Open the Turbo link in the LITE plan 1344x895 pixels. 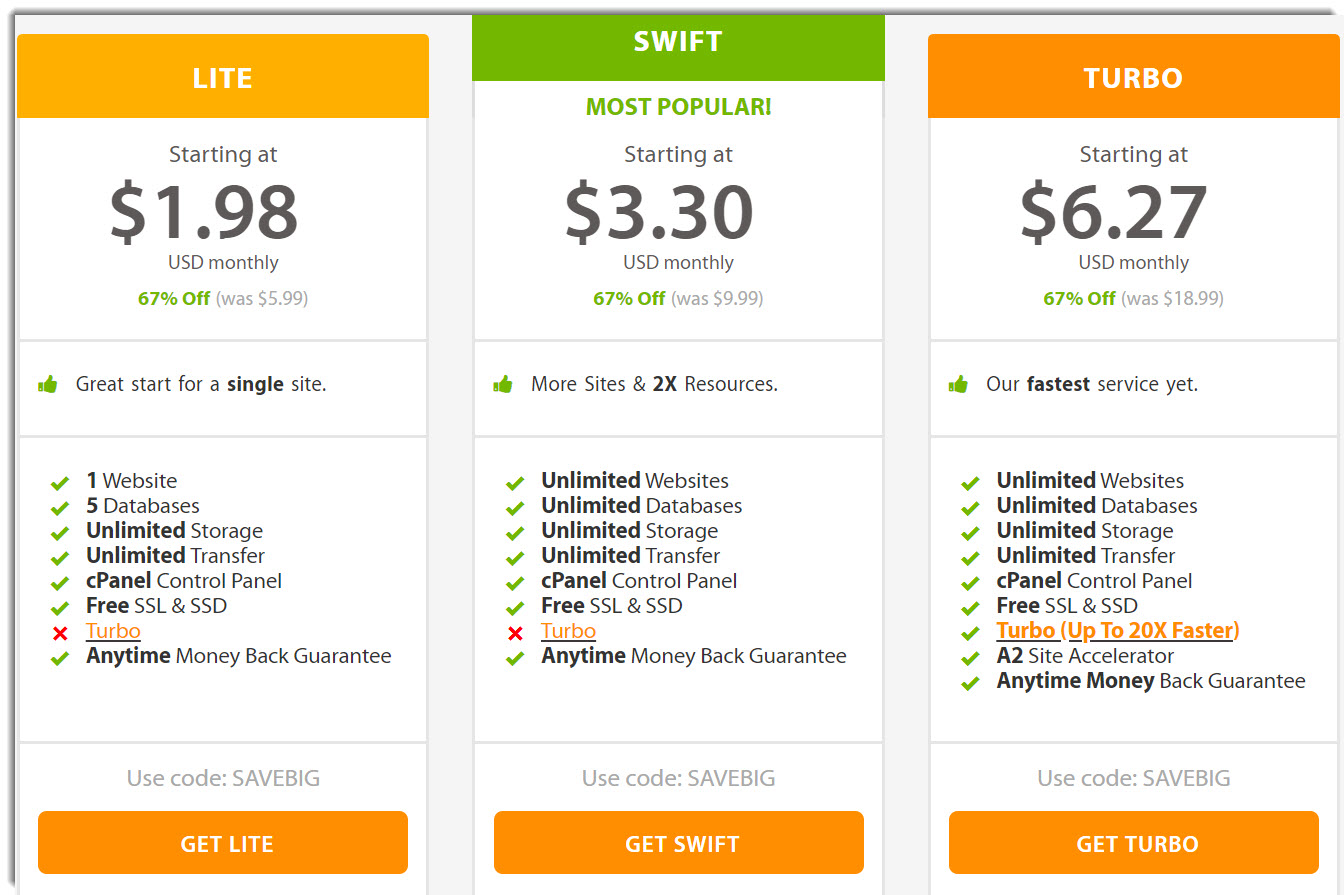coord(113,630)
